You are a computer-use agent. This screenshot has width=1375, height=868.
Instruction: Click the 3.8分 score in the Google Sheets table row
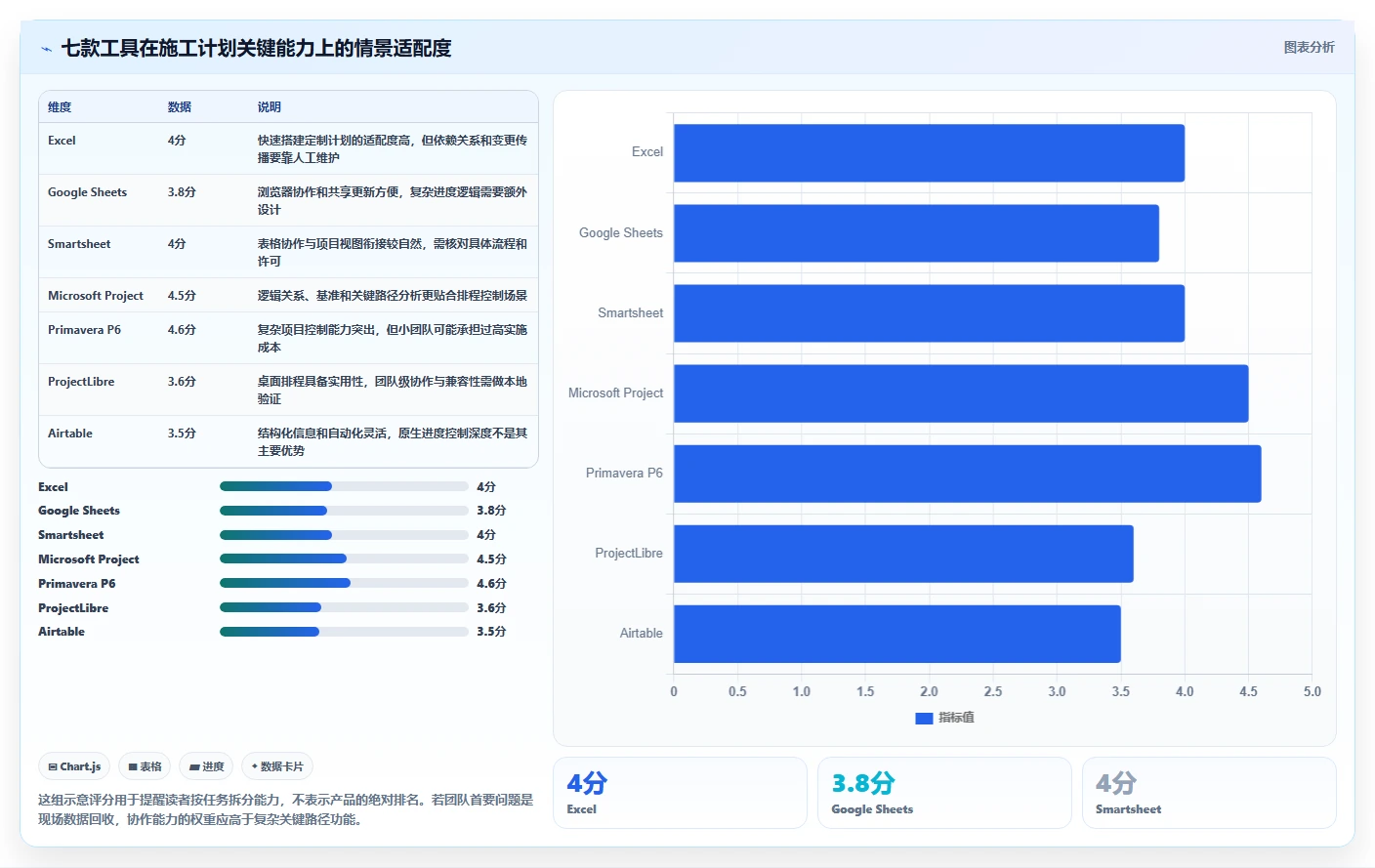pyautogui.click(x=182, y=192)
